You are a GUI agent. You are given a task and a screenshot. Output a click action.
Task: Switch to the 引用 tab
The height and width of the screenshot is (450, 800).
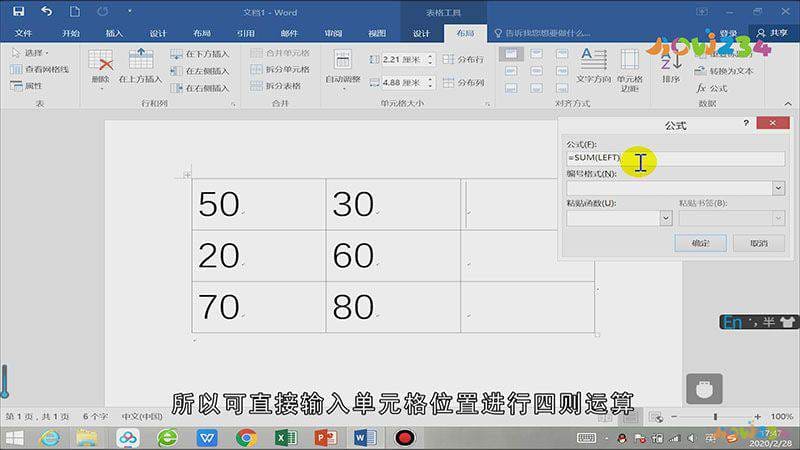pos(245,33)
